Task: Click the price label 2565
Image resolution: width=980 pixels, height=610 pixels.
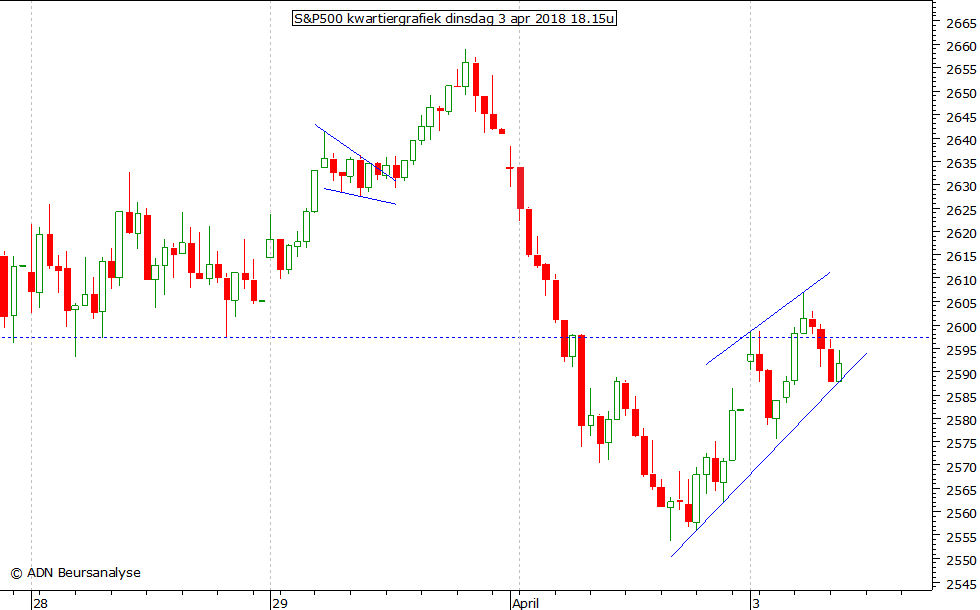Action: pyautogui.click(x=961, y=491)
